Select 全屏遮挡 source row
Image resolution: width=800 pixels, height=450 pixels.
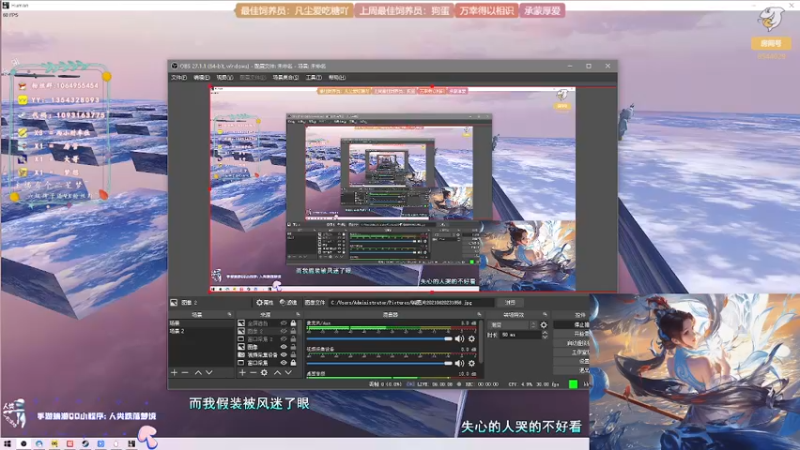(x=268, y=323)
